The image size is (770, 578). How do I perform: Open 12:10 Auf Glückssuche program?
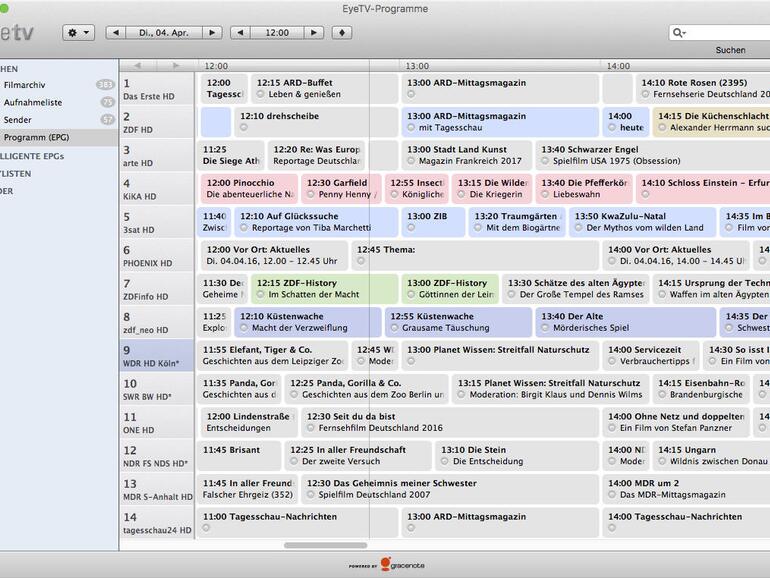[x=316, y=222]
